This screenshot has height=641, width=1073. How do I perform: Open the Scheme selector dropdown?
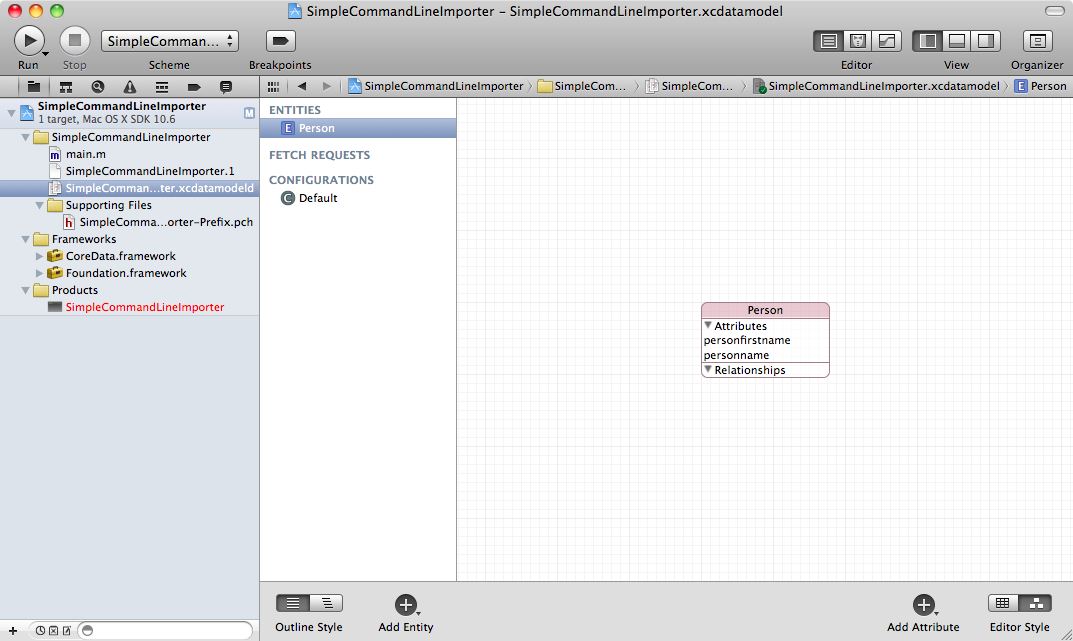(170, 41)
